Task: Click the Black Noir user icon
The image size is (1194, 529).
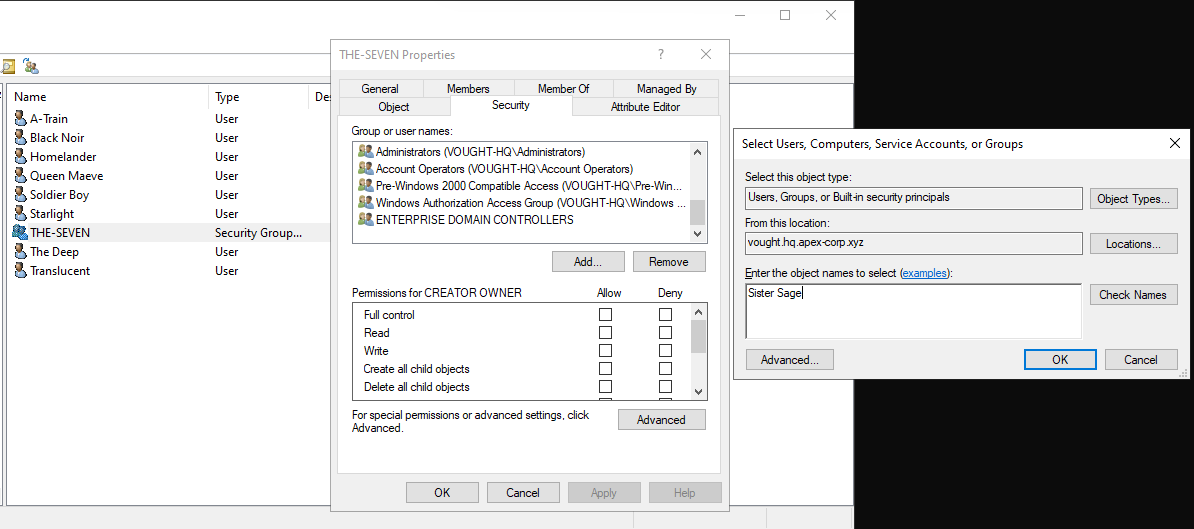Action: 21,138
